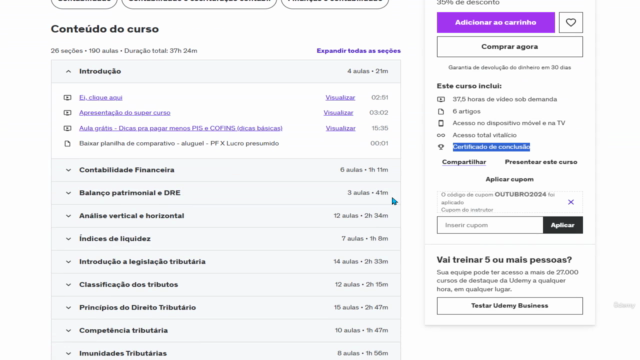
Task: Click Visualizar for 'Ei, clique aqui'
Action: click(x=340, y=98)
